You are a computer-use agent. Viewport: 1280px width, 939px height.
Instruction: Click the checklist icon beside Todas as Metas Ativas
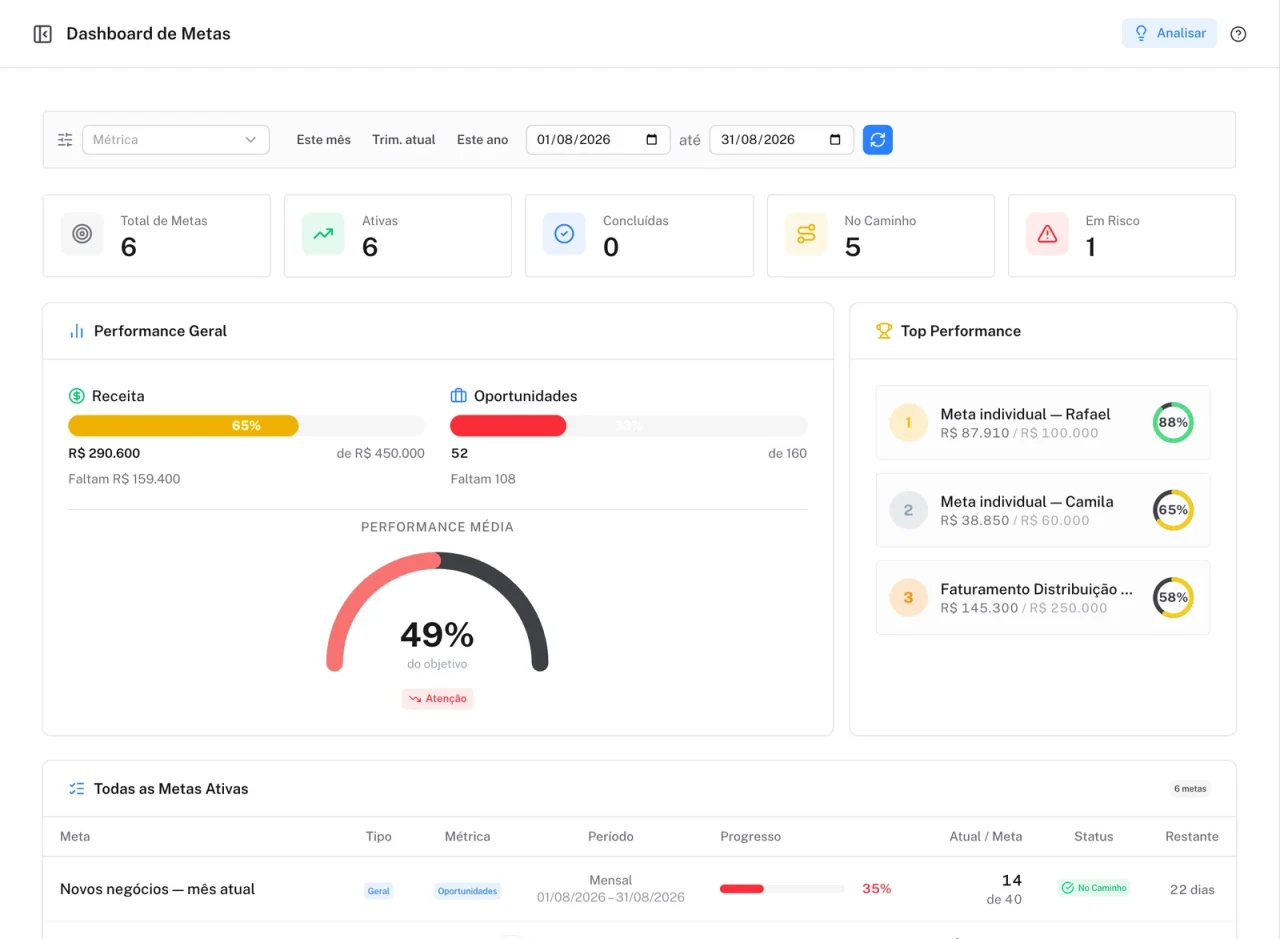77,789
